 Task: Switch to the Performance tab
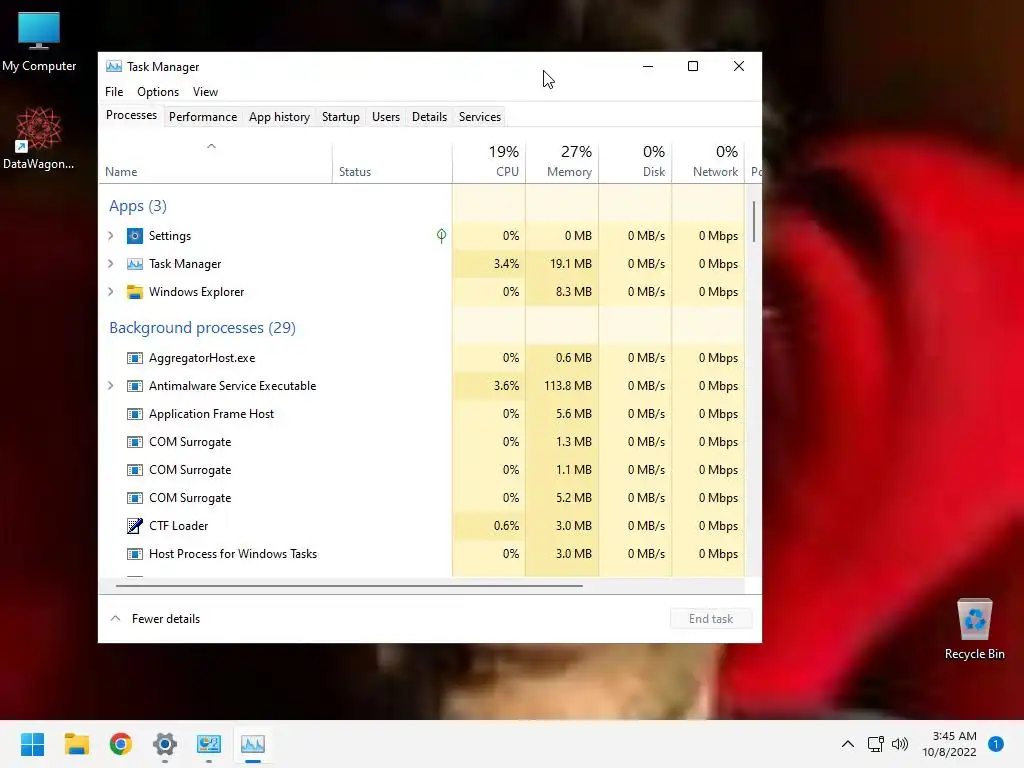pos(203,117)
